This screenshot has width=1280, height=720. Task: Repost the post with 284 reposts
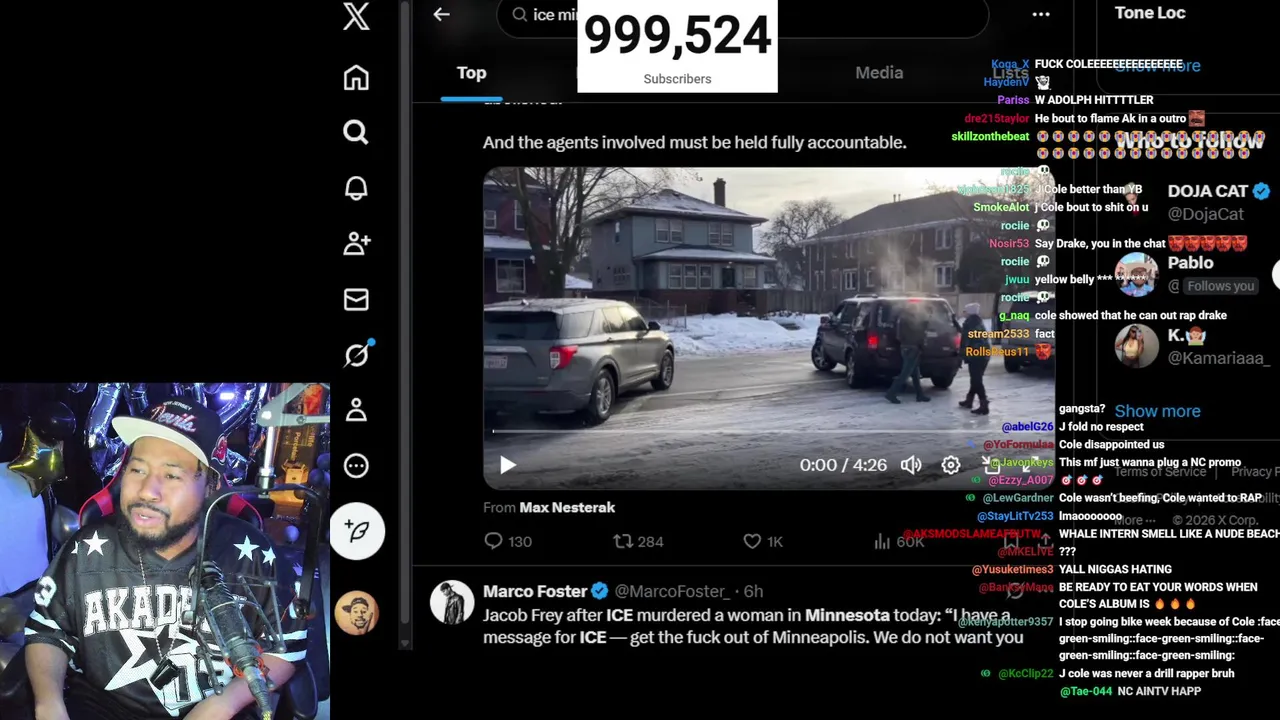638,541
